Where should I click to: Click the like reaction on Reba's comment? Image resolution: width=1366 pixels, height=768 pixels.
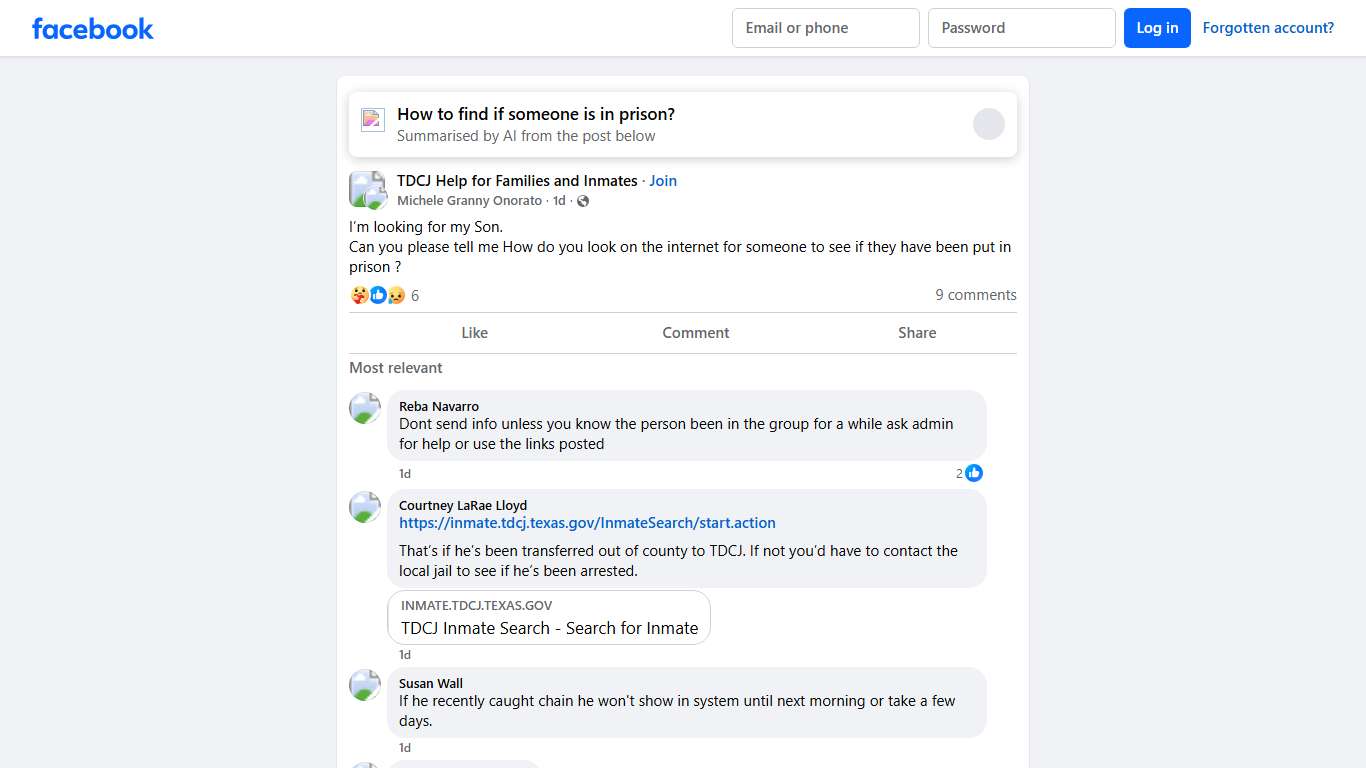pyautogui.click(x=974, y=473)
